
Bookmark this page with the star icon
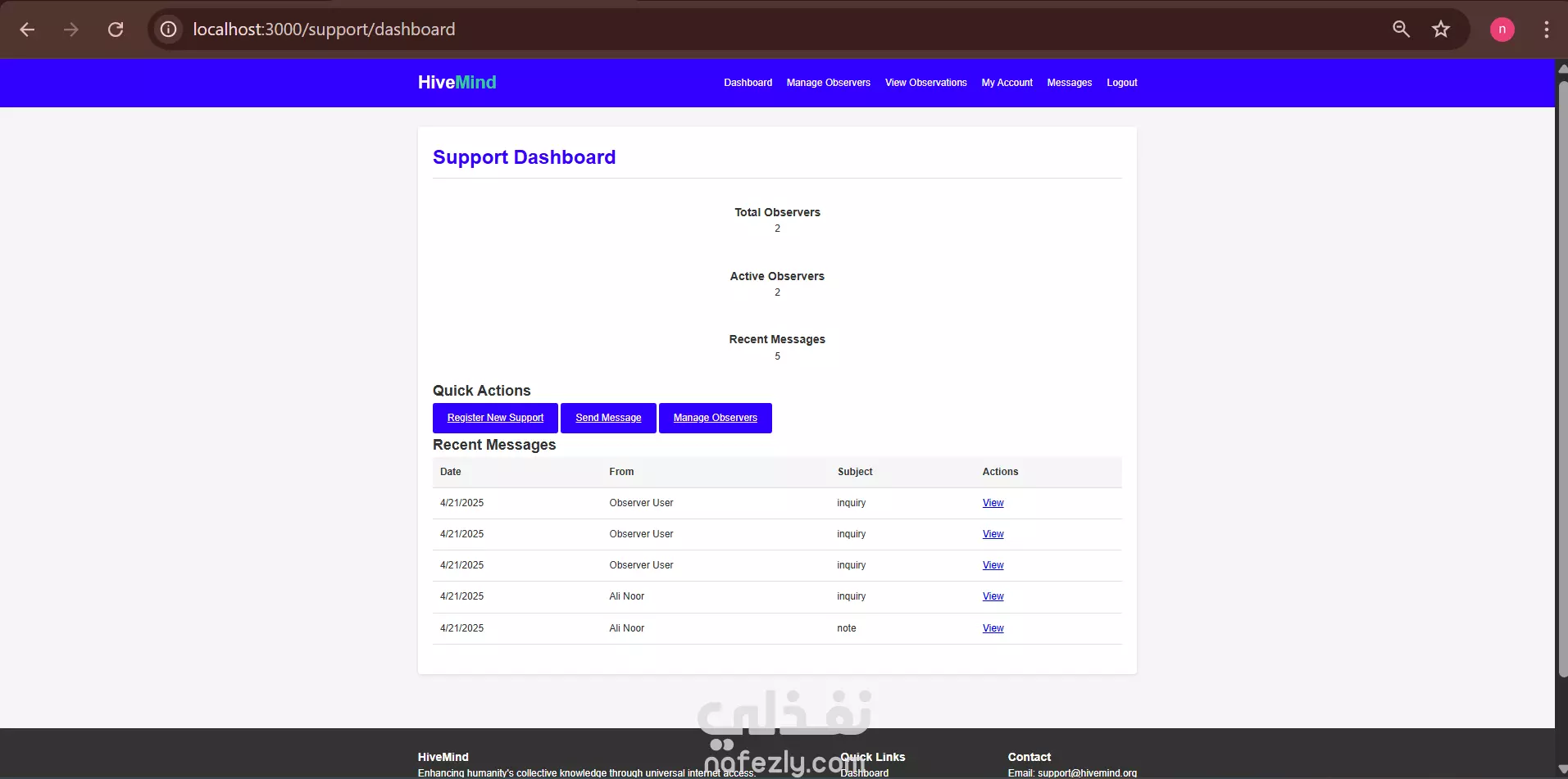click(1440, 29)
